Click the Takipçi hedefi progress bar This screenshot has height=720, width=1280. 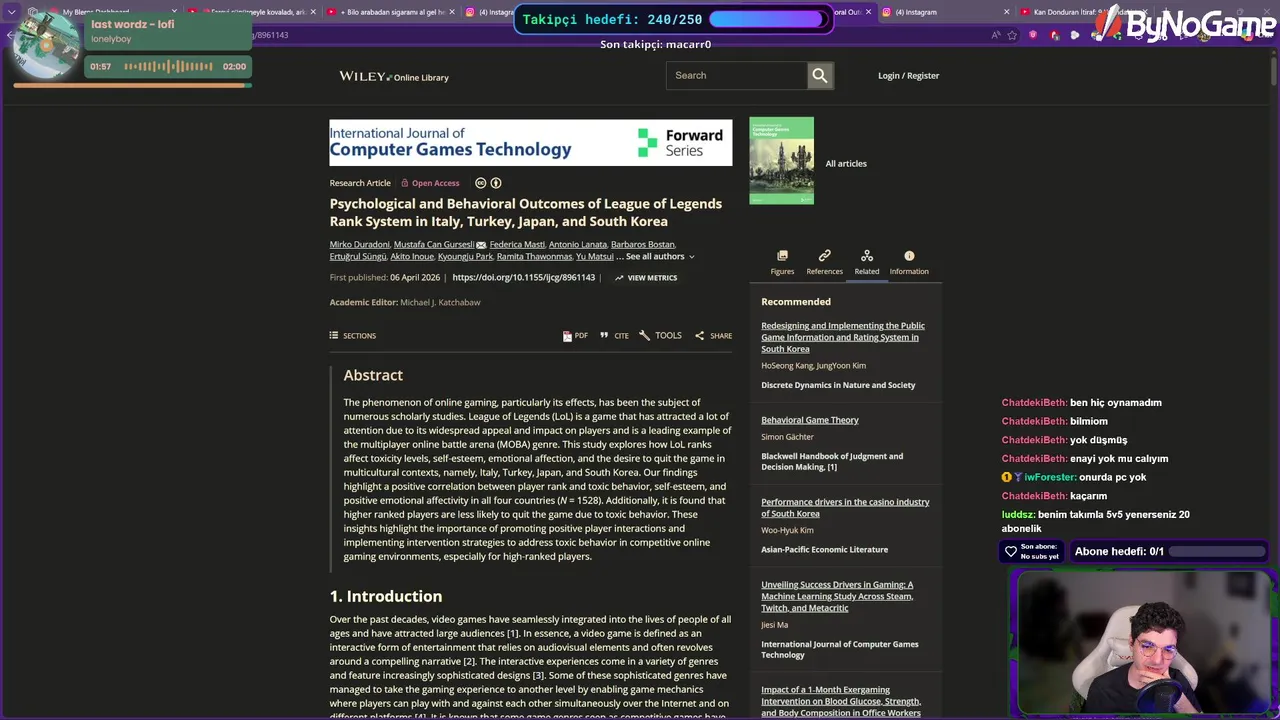pyautogui.click(x=766, y=19)
